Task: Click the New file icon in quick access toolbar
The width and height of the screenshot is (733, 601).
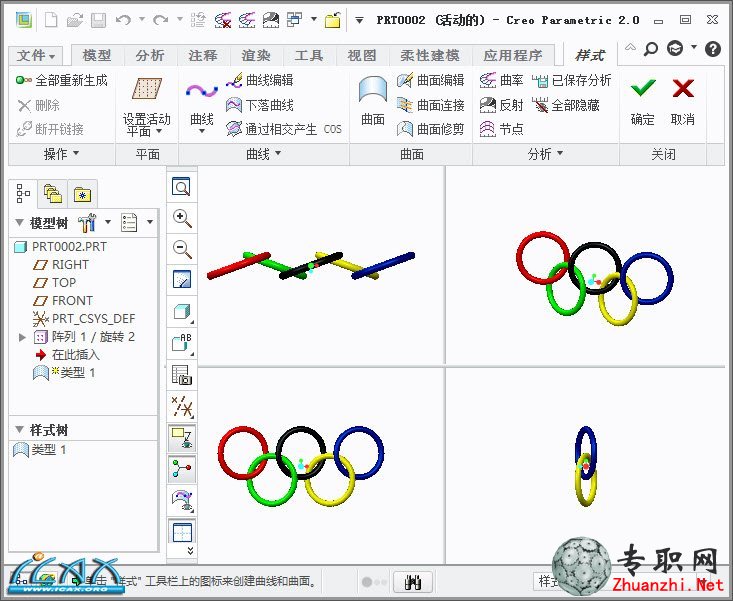Action: [x=51, y=20]
